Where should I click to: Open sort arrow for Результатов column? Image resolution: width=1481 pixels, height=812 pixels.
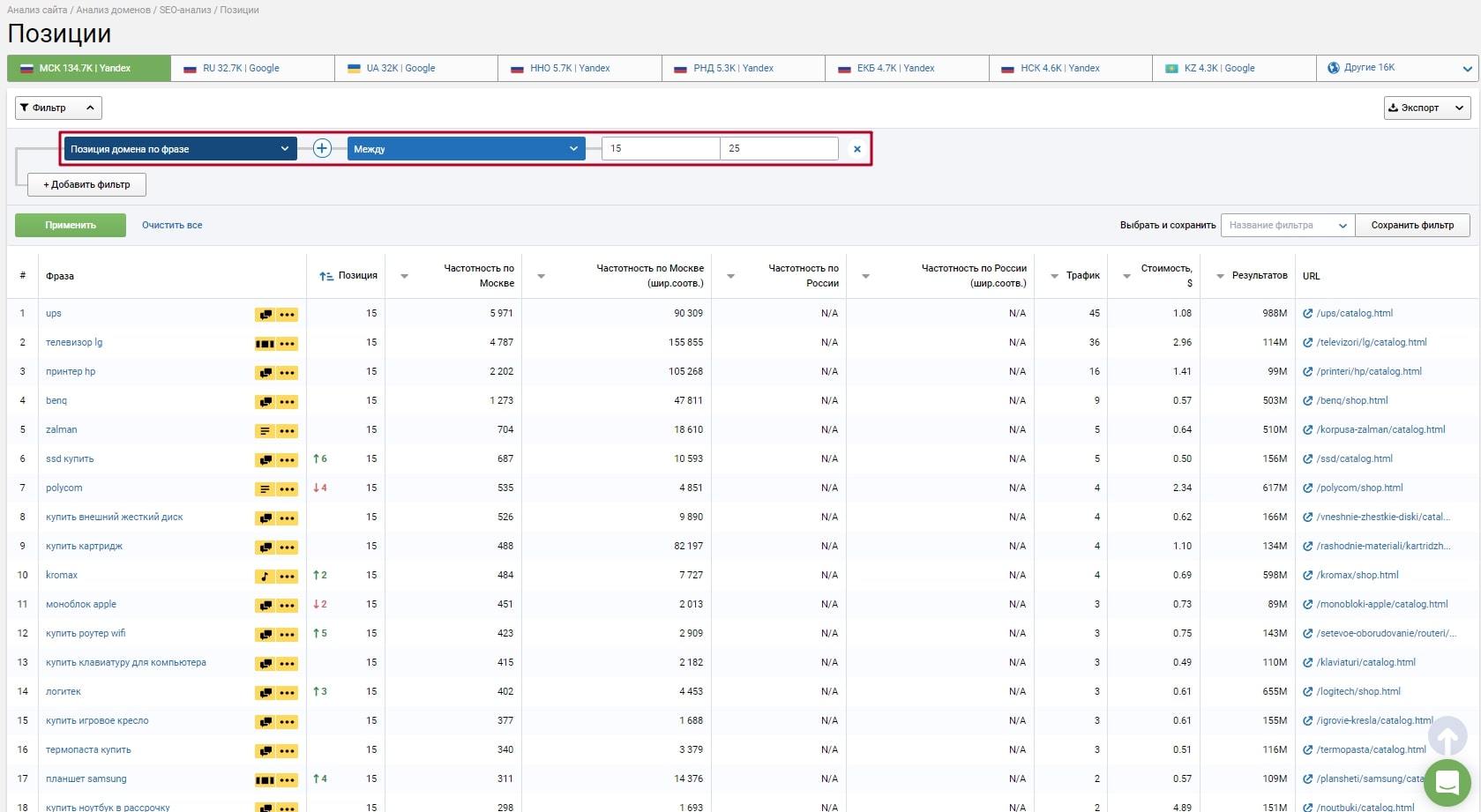[x=1221, y=277]
